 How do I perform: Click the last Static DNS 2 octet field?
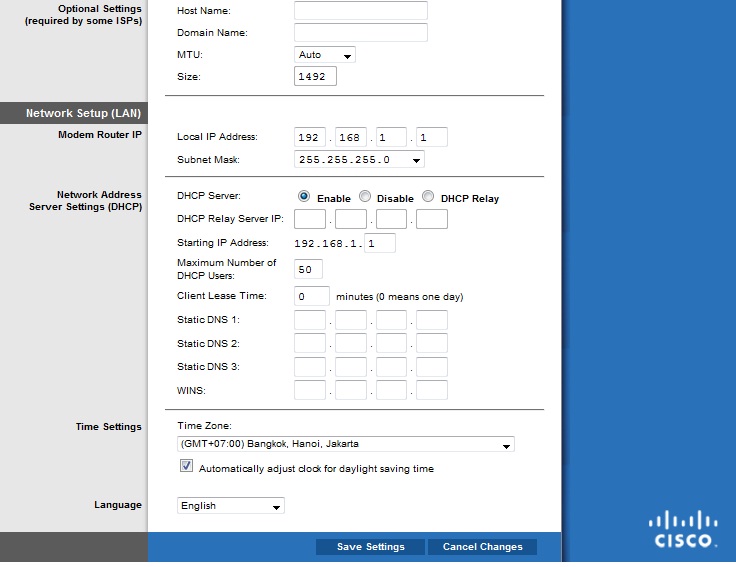point(432,343)
